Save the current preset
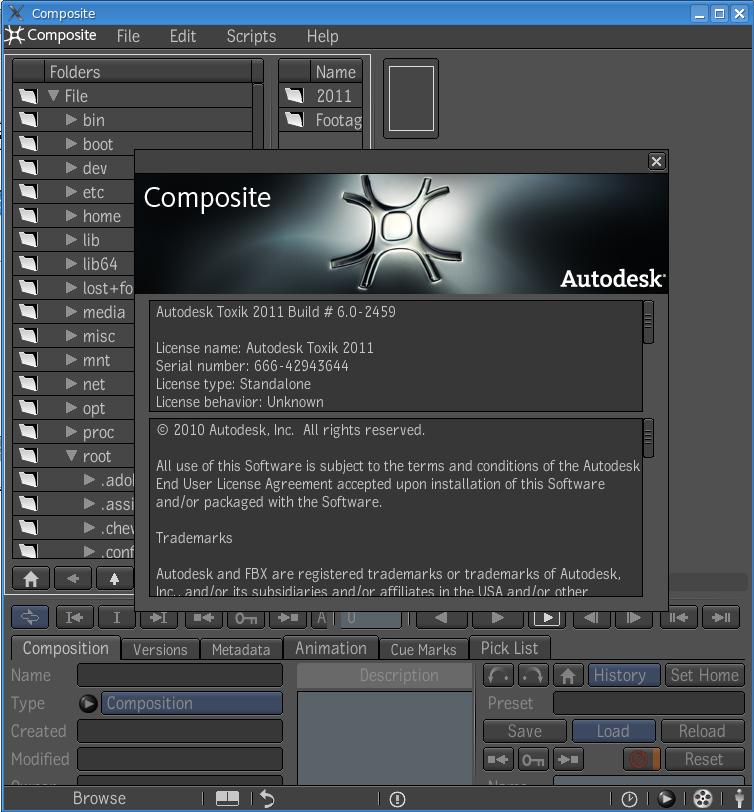This screenshot has width=754, height=812. click(x=525, y=731)
